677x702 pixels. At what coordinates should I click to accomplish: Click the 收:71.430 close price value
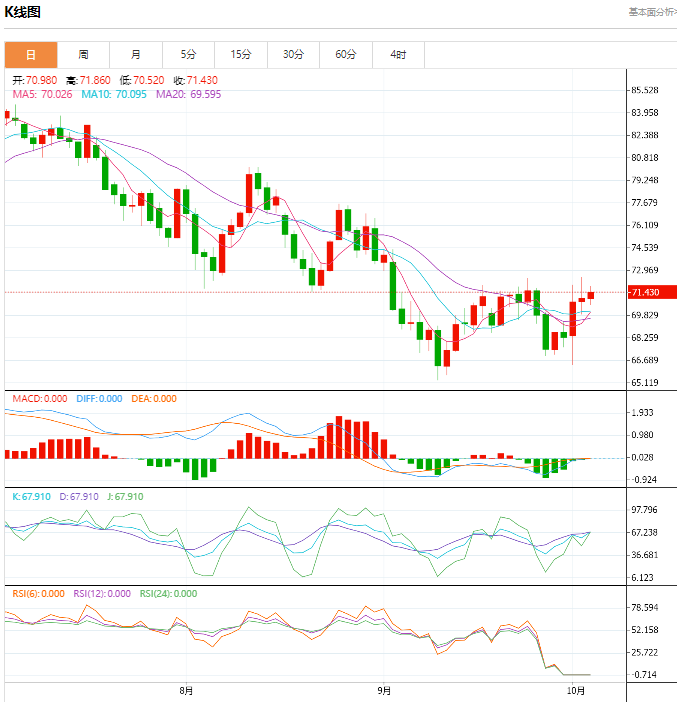[196, 81]
